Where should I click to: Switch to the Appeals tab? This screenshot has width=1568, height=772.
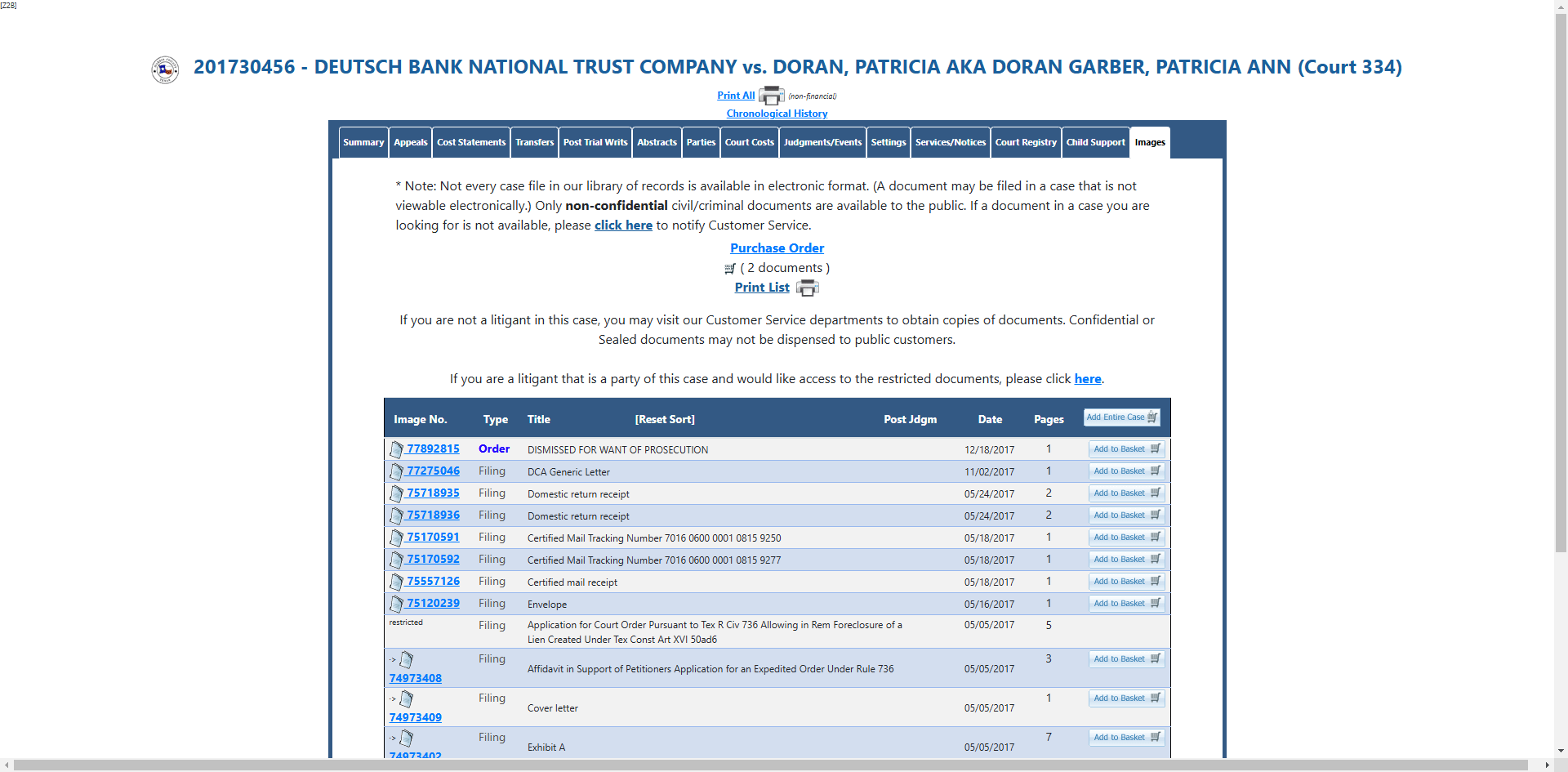[x=411, y=142]
